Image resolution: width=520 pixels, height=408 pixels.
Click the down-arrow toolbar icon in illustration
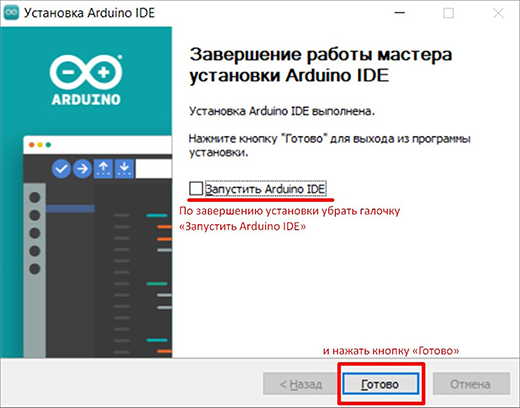(124, 168)
